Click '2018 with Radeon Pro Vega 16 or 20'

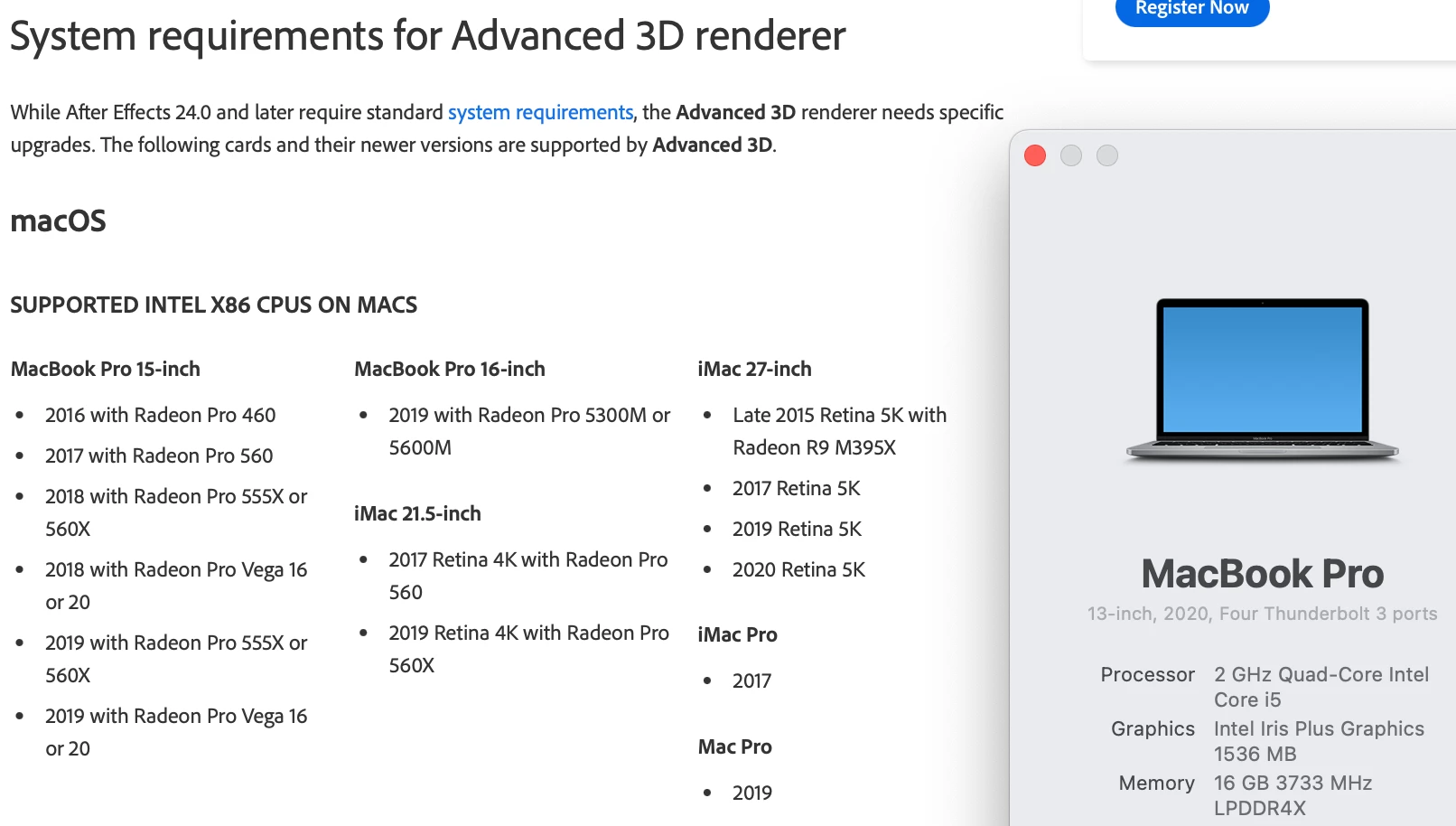point(176,586)
